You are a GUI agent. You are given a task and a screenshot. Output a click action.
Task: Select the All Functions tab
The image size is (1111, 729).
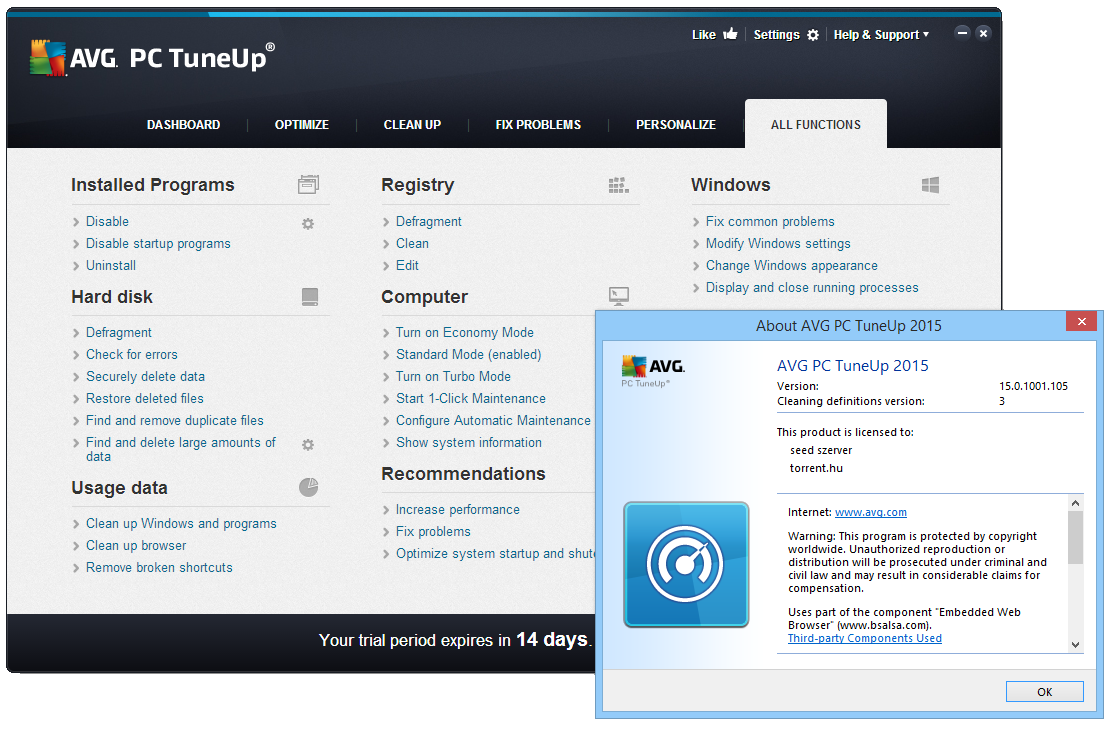(x=816, y=125)
